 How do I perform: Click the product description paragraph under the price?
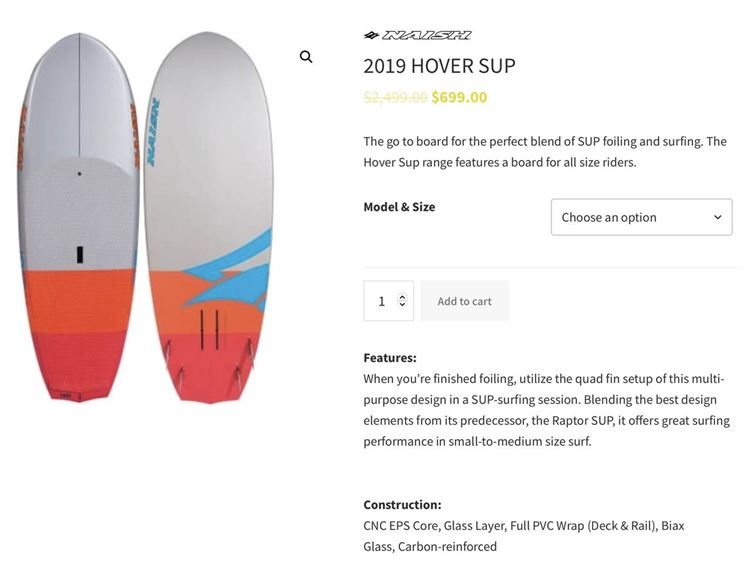coord(545,151)
